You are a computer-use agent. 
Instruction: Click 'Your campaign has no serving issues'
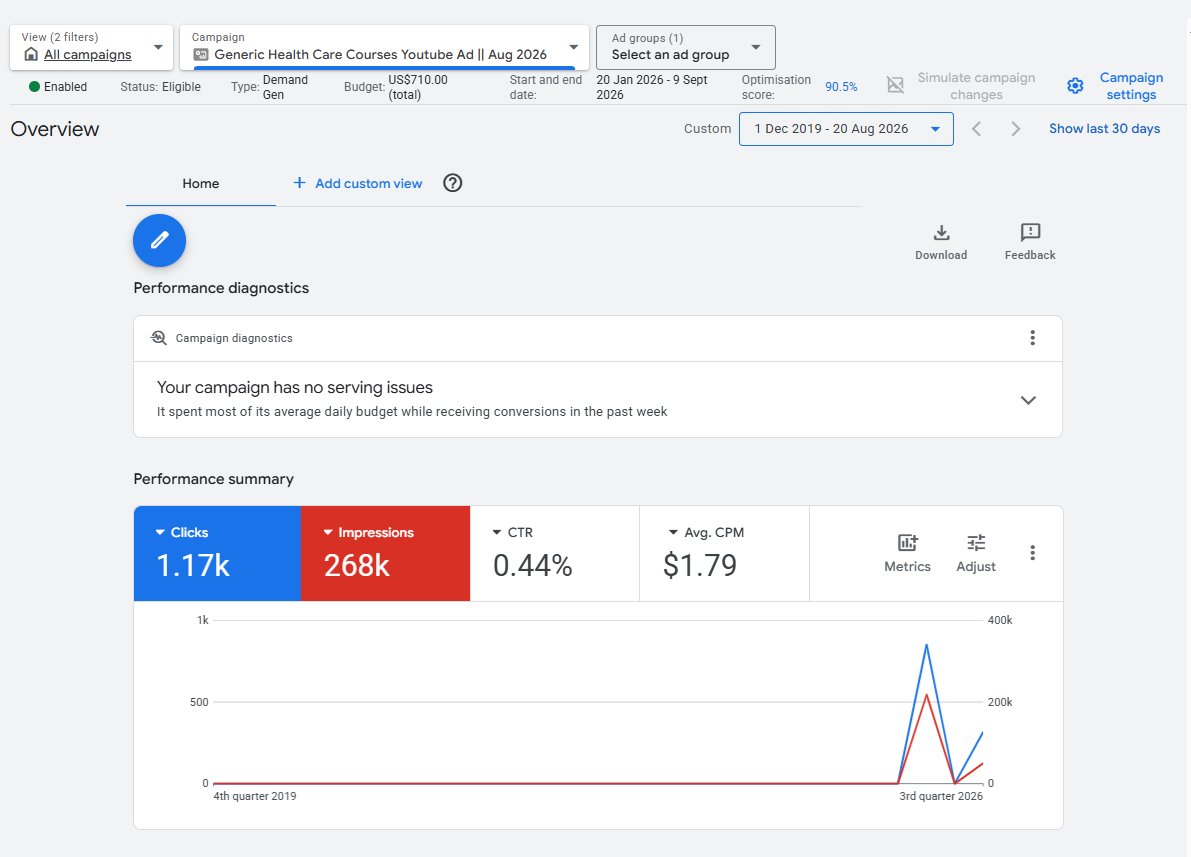(x=295, y=387)
